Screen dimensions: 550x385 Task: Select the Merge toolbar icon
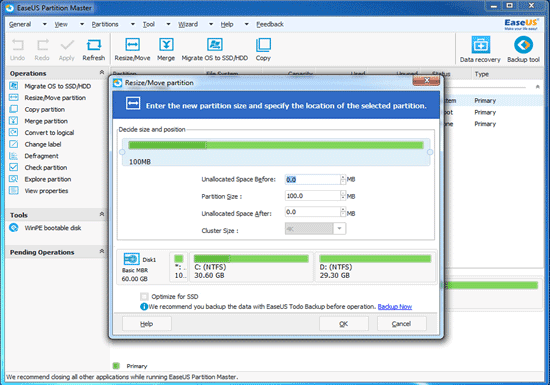(x=166, y=45)
